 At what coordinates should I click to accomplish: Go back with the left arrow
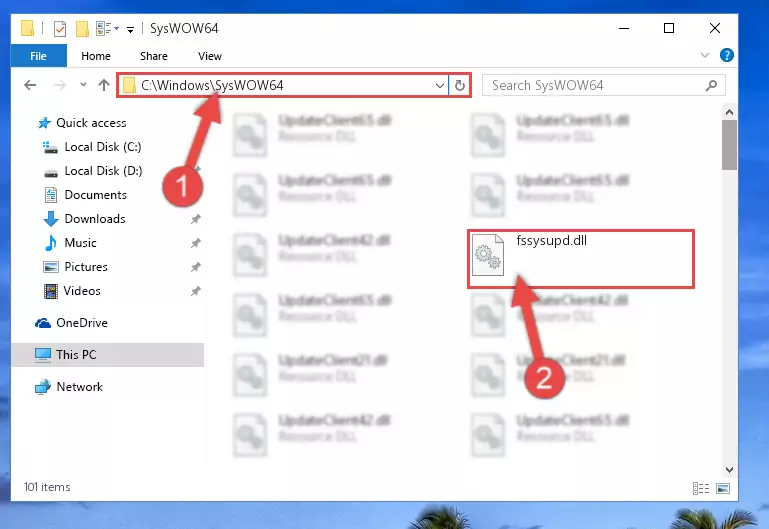click(30, 85)
